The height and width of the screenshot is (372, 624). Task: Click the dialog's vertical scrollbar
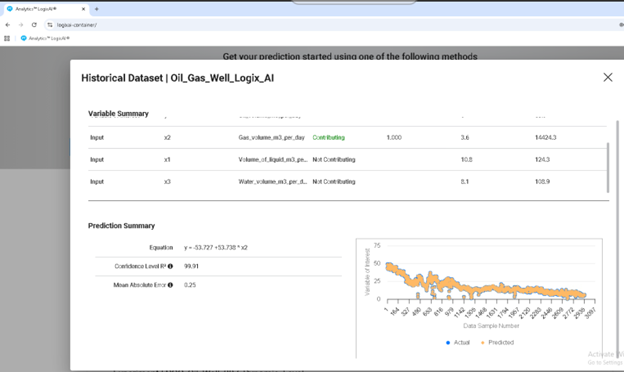pos(617,239)
